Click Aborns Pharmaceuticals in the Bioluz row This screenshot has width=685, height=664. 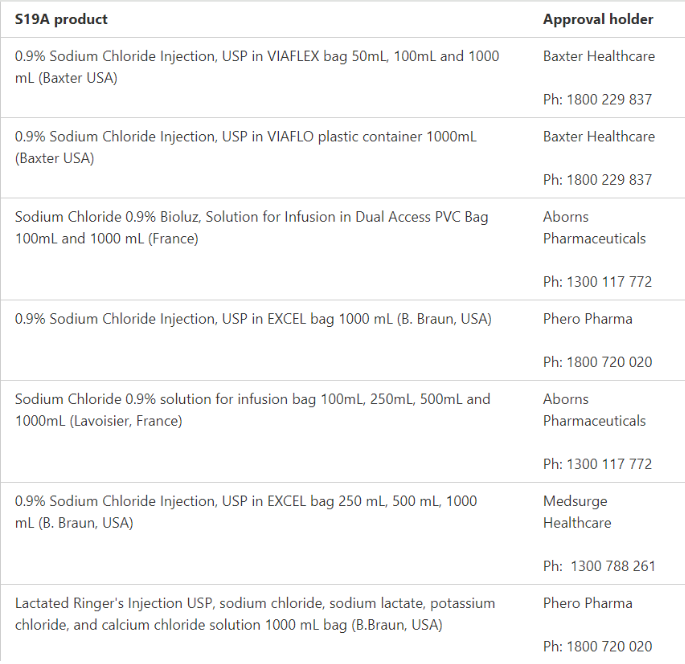[x=594, y=227]
